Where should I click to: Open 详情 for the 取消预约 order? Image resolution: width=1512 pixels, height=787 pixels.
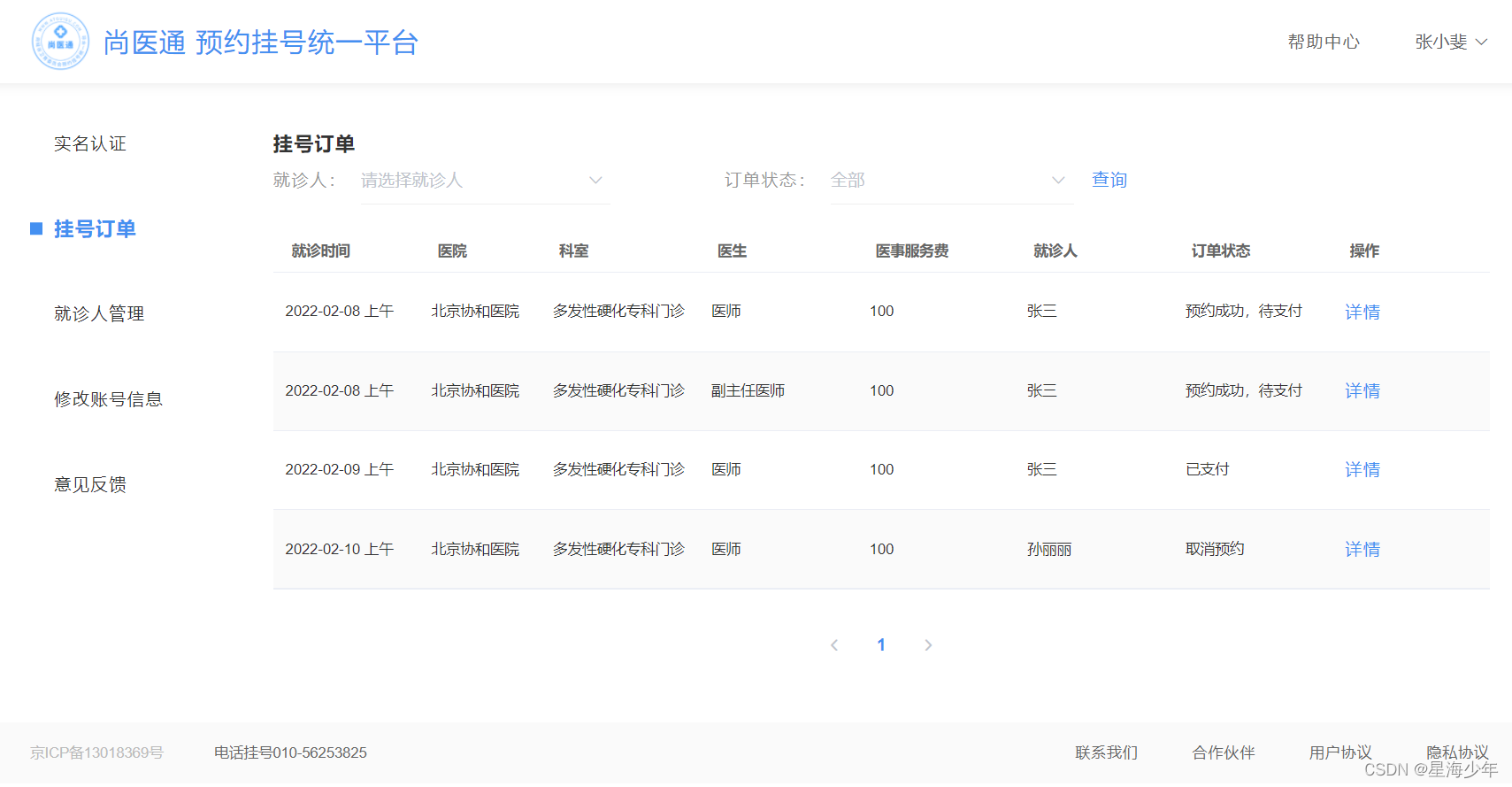tap(1362, 549)
